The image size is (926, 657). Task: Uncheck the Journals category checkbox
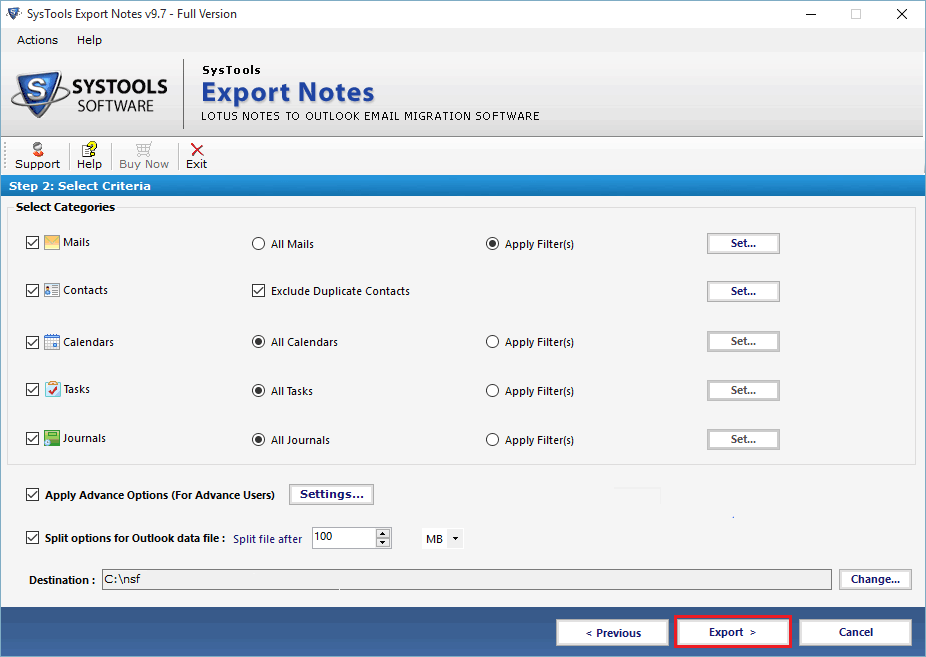click(x=32, y=439)
